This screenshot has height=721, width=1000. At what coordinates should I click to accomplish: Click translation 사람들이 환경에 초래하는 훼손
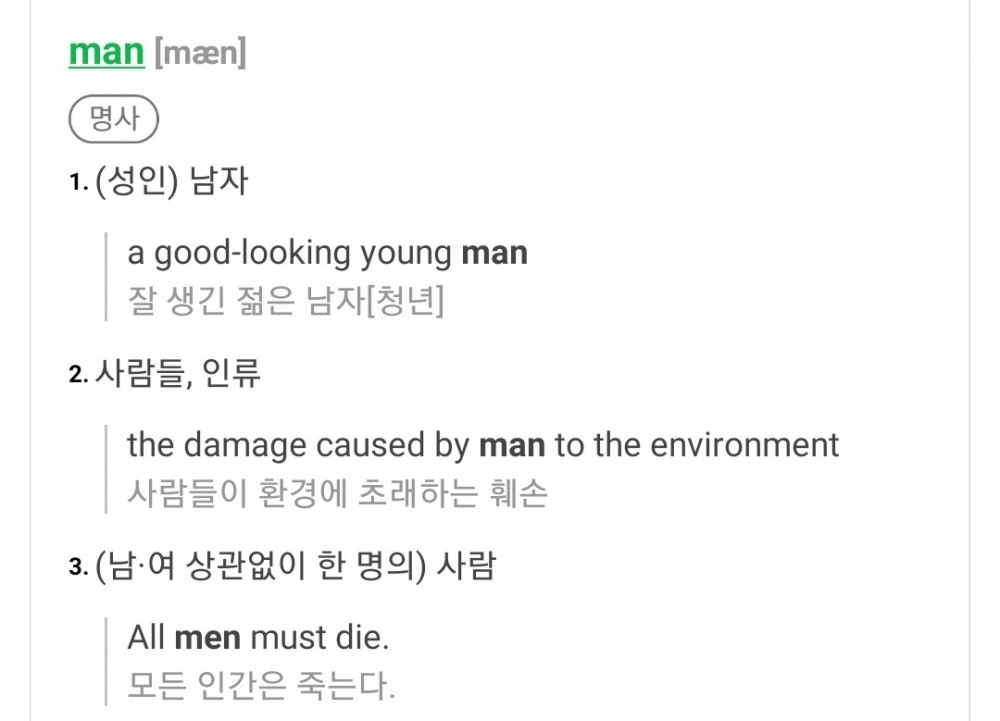point(337,493)
